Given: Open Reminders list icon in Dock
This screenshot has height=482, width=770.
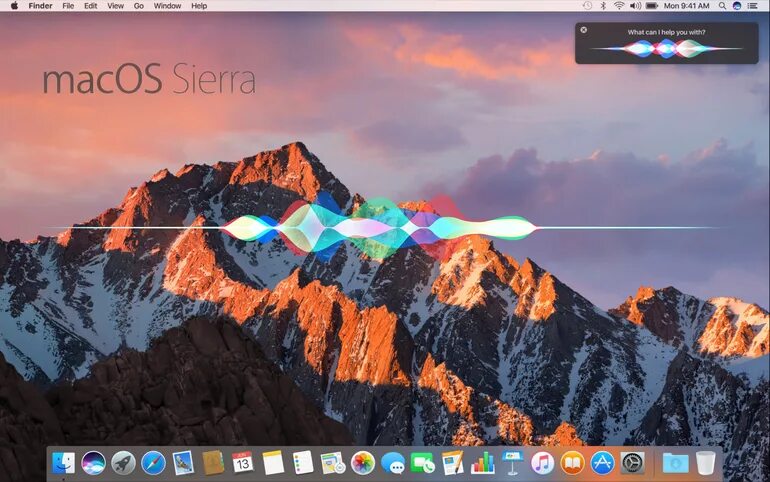Looking at the screenshot, I should point(303,463).
